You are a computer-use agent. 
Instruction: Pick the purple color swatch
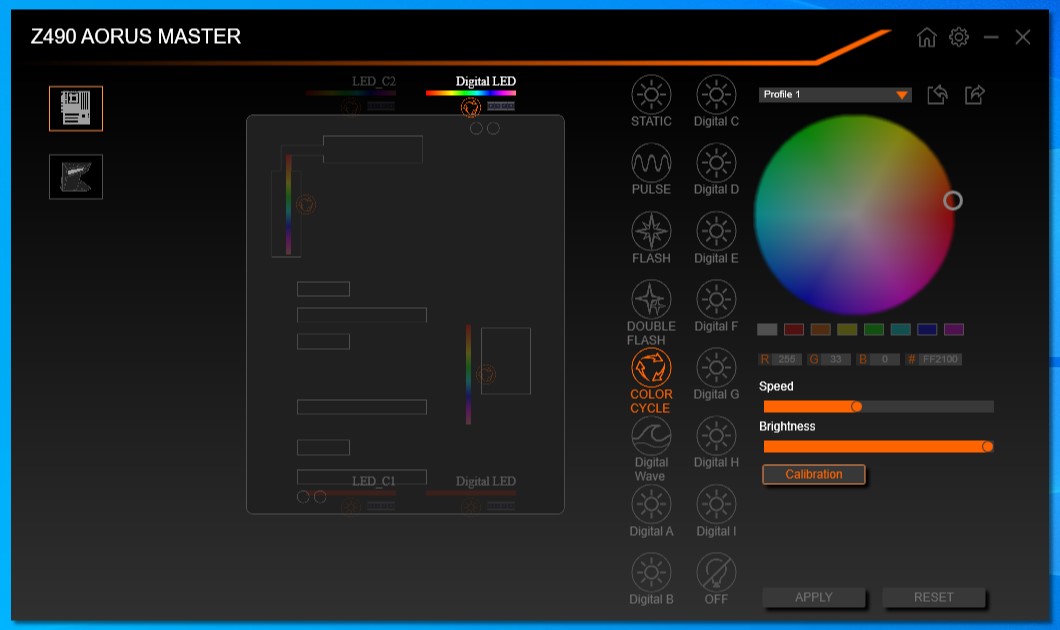point(954,329)
